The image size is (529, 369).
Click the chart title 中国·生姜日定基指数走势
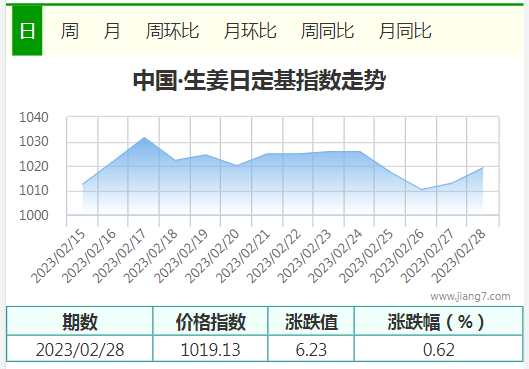[x=259, y=81]
